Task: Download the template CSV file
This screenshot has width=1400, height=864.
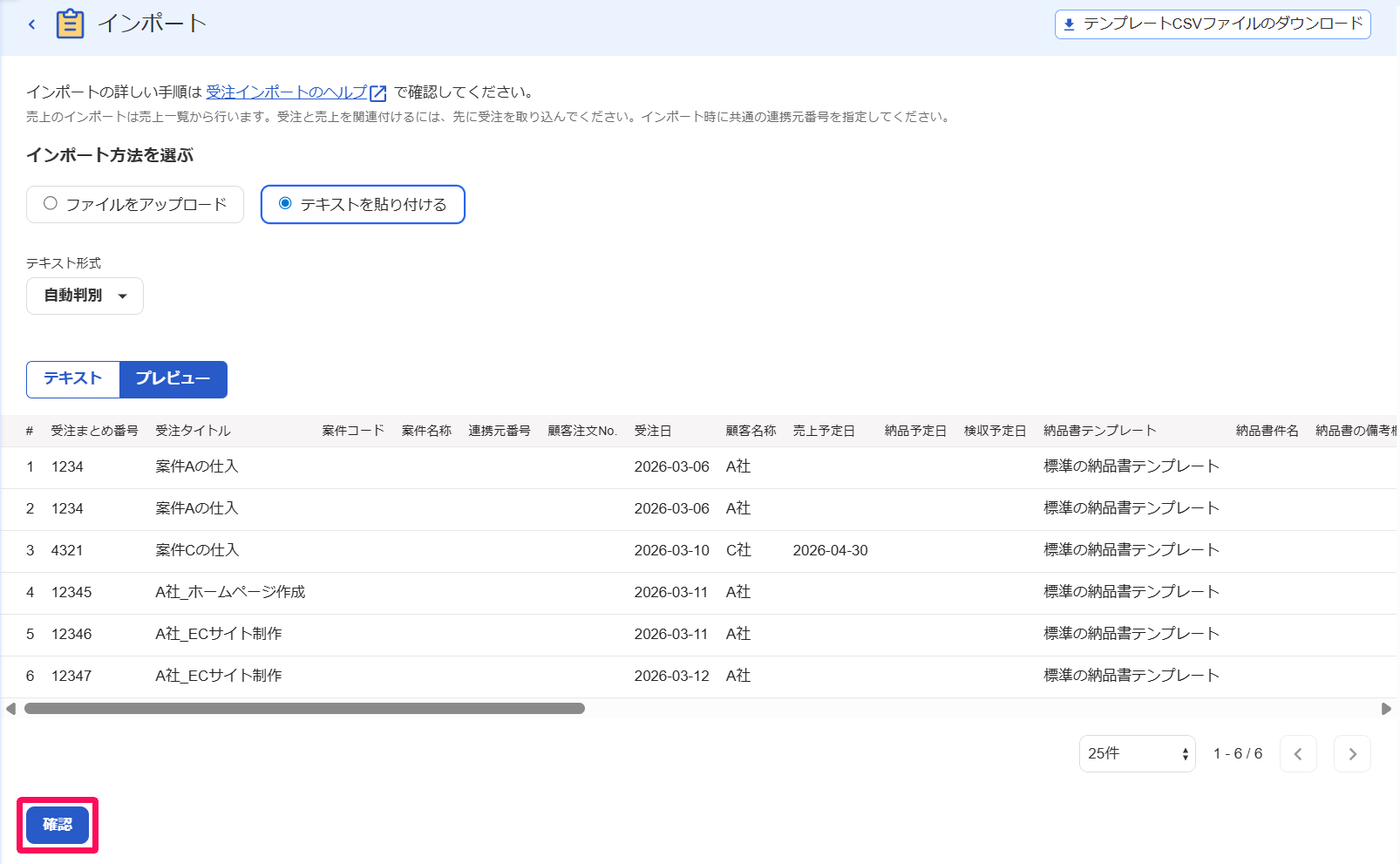Action: 1213,24
